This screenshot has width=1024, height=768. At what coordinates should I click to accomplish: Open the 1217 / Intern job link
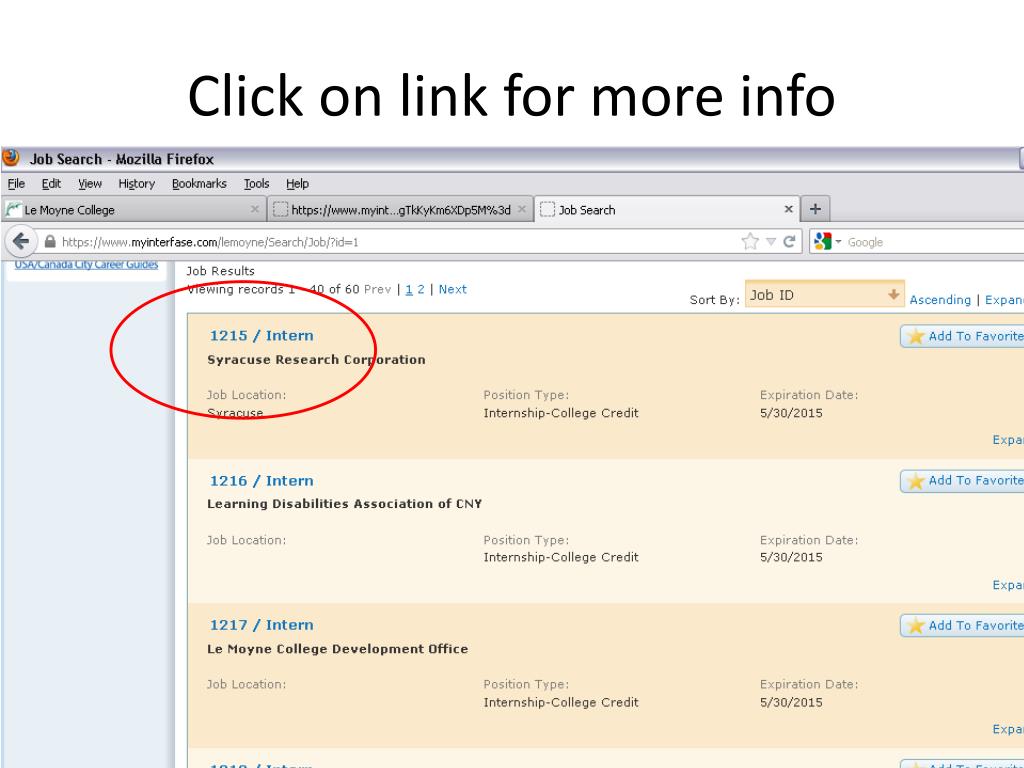point(261,625)
